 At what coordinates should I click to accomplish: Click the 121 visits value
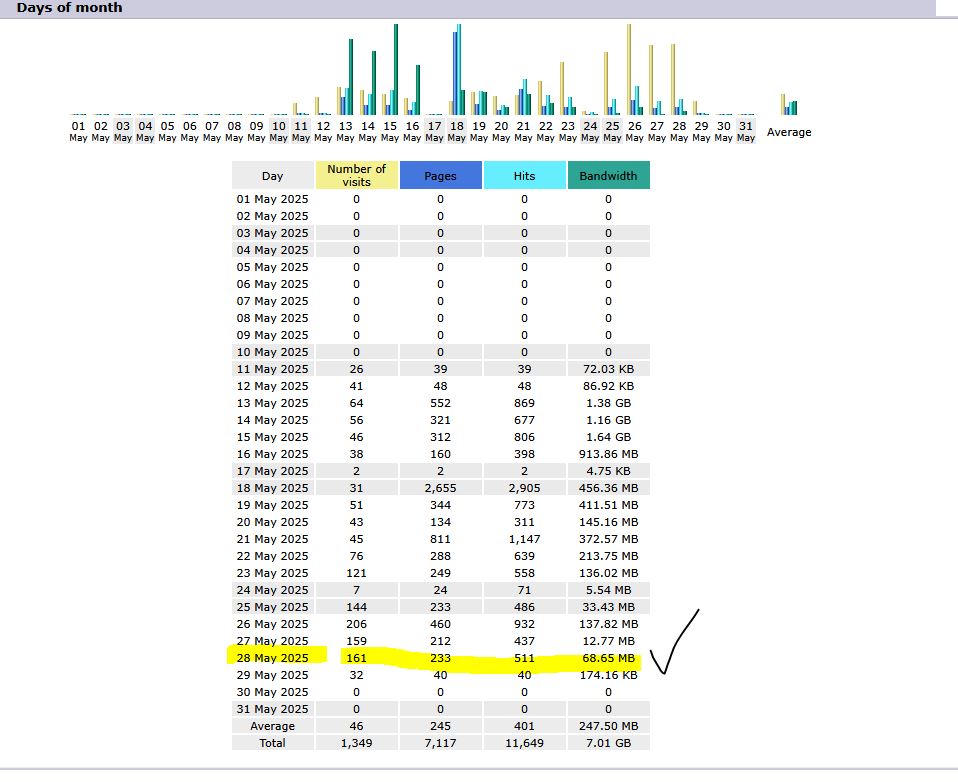tap(356, 573)
